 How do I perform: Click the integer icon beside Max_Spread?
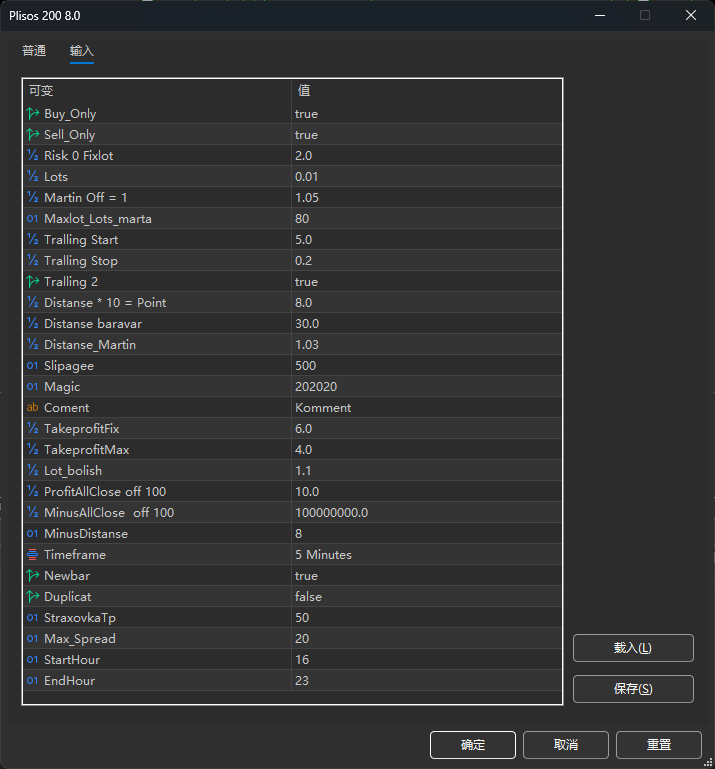[33, 639]
